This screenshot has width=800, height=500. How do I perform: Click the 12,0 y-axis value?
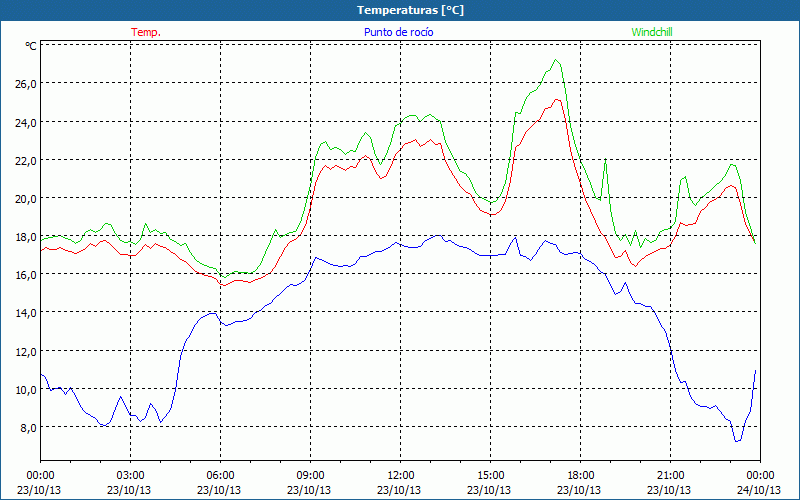click(26, 352)
